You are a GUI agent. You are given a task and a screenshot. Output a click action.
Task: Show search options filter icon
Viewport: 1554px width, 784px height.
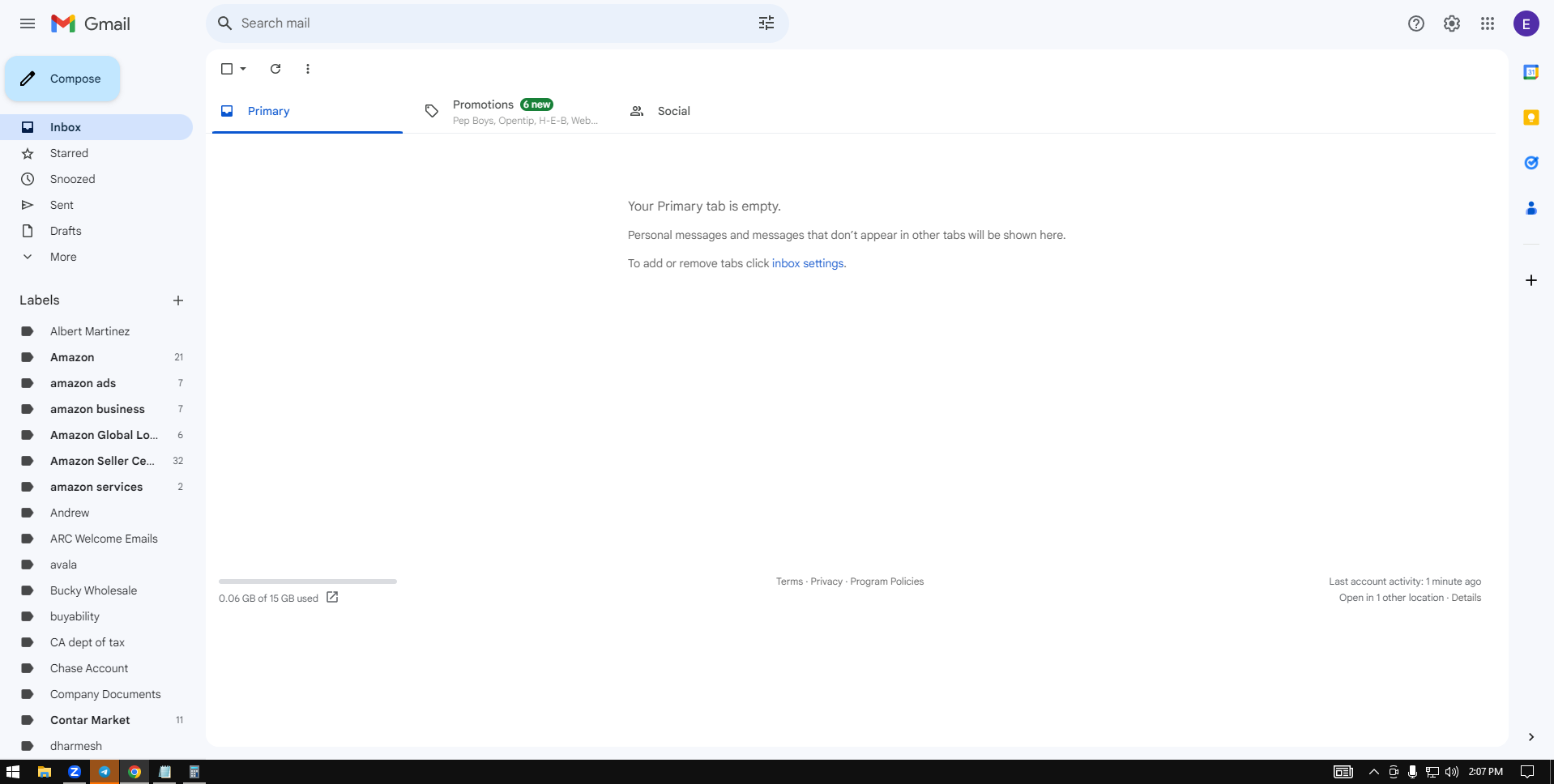point(766,23)
